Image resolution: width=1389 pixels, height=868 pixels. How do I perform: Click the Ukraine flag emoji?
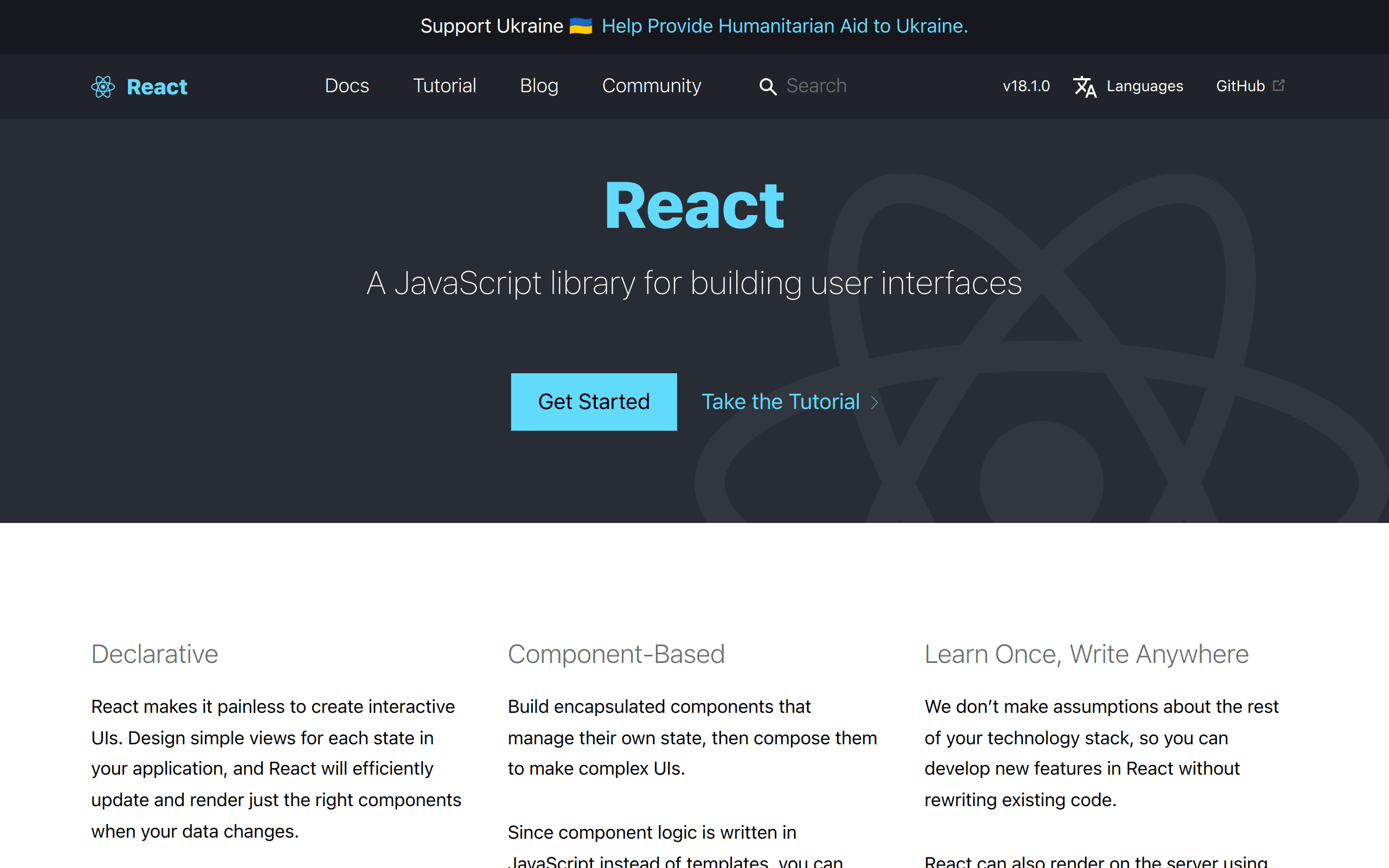(x=581, y=26)
